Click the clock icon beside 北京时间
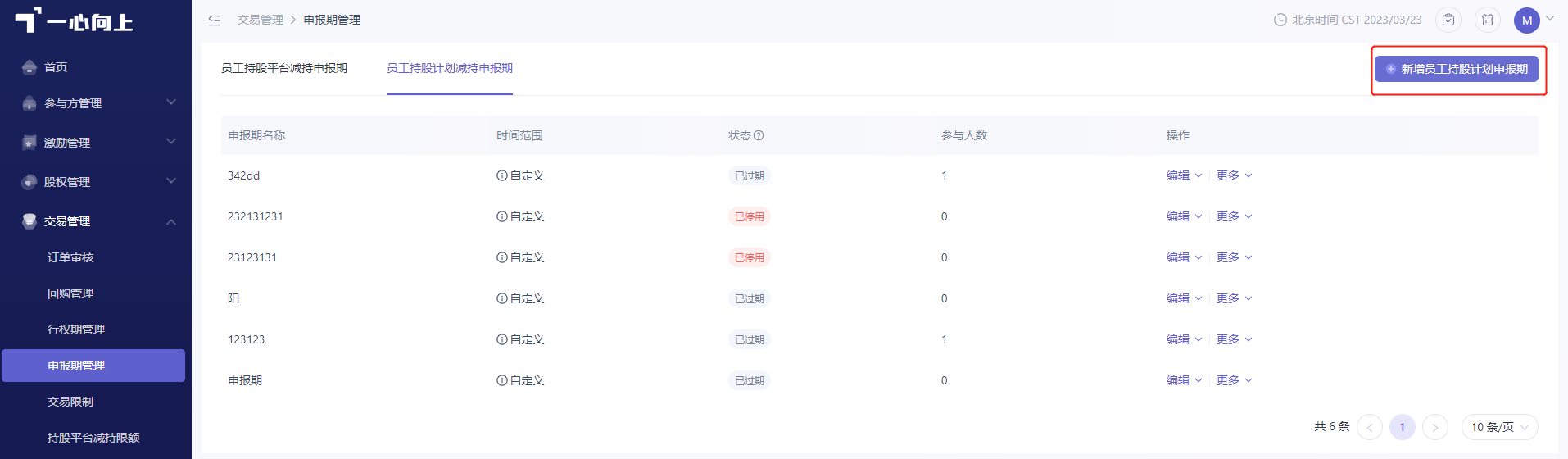The height and width of the screenshot is (459, 1568). [1280, 20]
